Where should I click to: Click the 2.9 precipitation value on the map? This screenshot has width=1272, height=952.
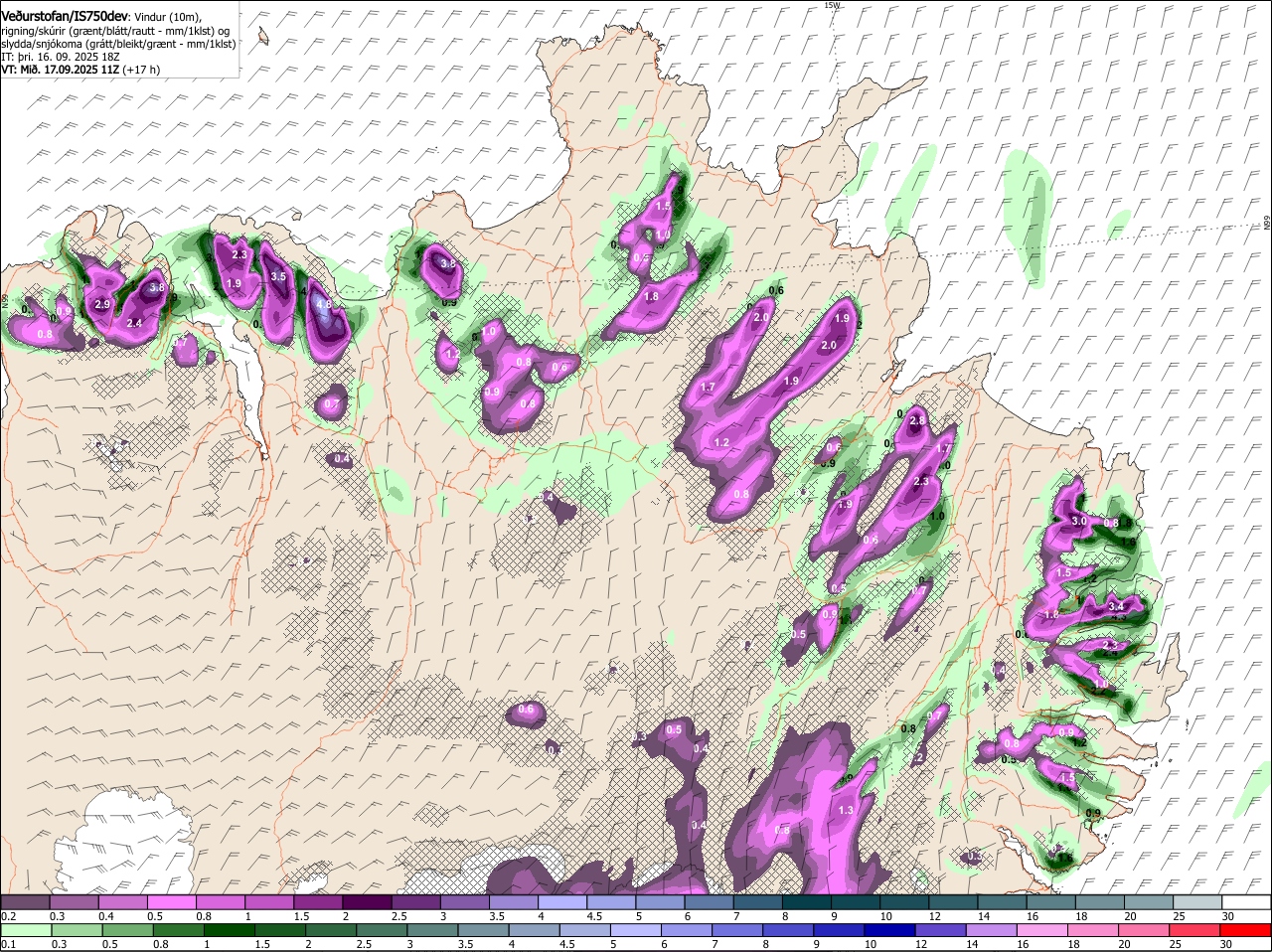[x=102, y=304]
